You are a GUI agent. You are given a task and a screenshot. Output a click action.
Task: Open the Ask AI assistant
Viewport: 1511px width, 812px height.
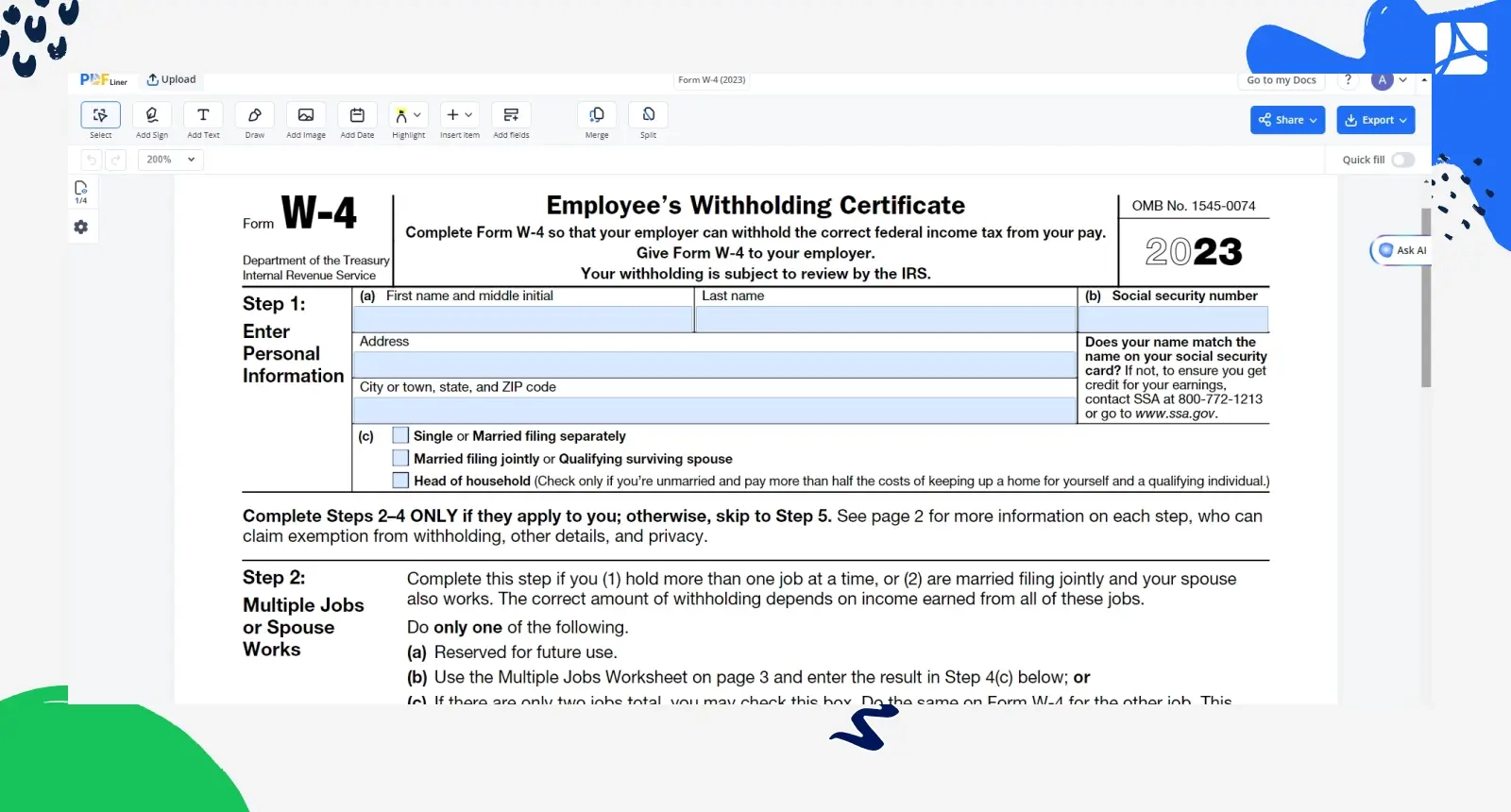coord(1401,250)
